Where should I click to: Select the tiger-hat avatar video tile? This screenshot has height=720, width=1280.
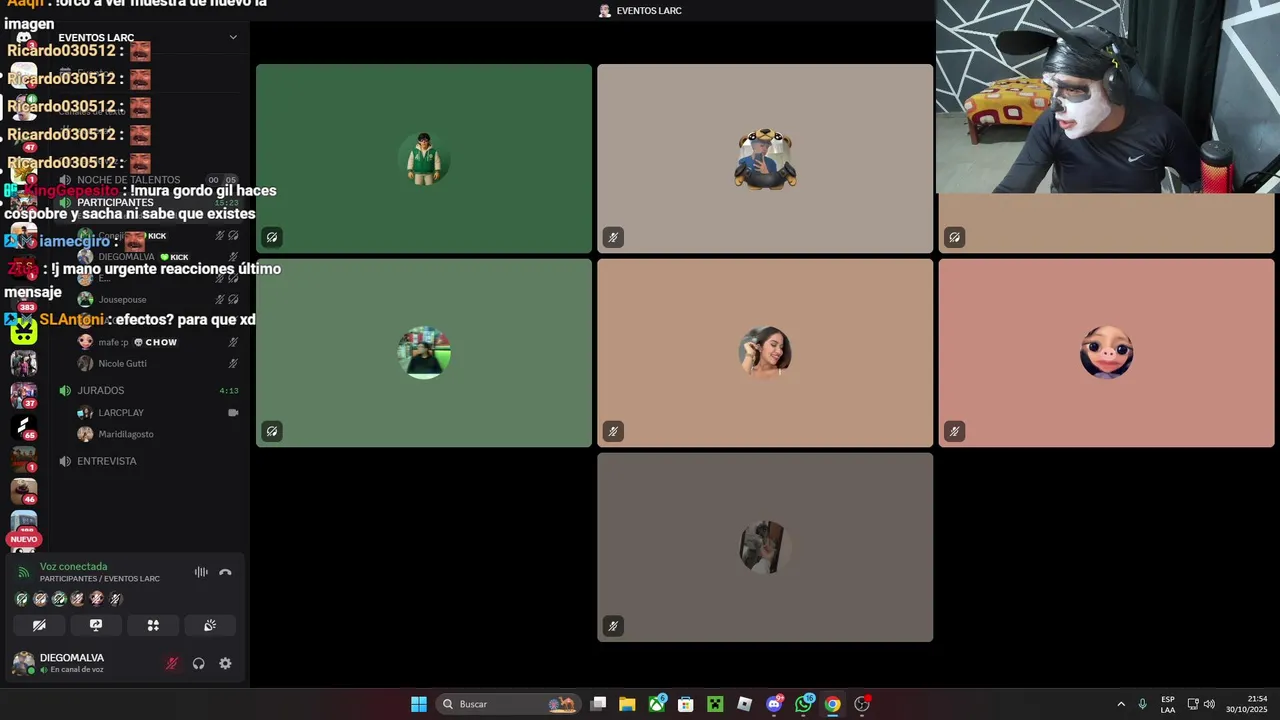(765, 158)
